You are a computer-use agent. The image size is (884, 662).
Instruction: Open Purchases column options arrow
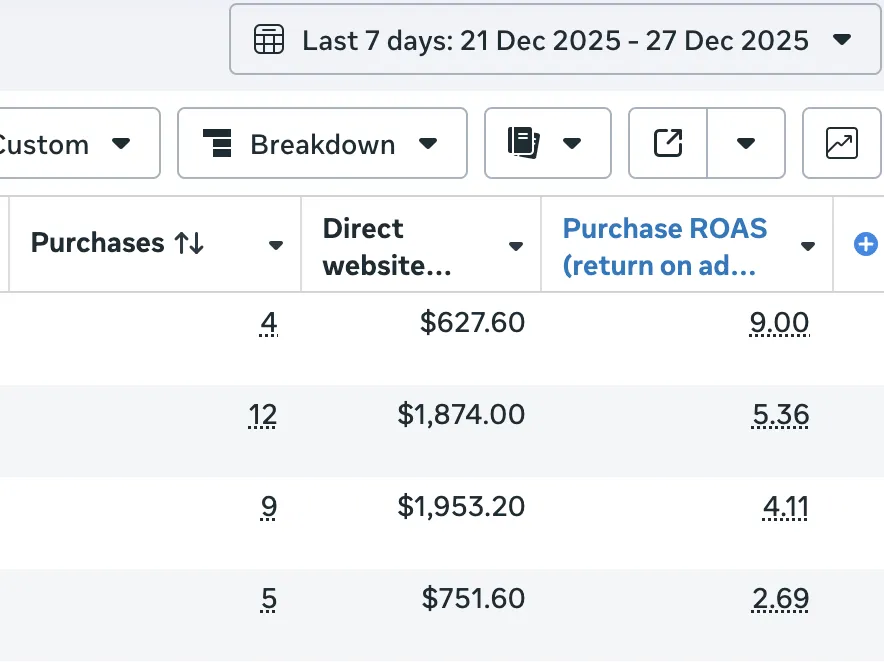276,246
